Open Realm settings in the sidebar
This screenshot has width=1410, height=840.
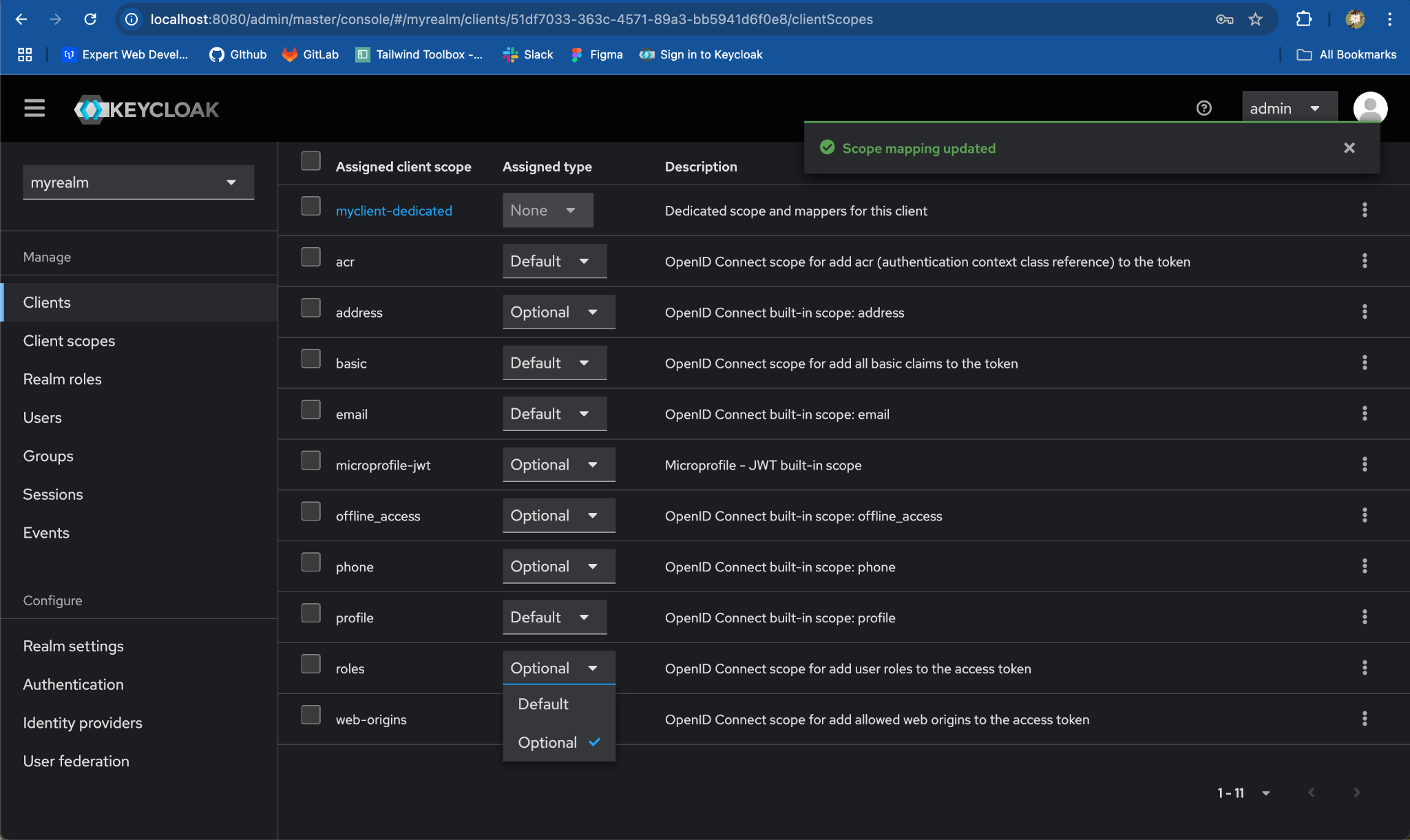pos(73,646)
